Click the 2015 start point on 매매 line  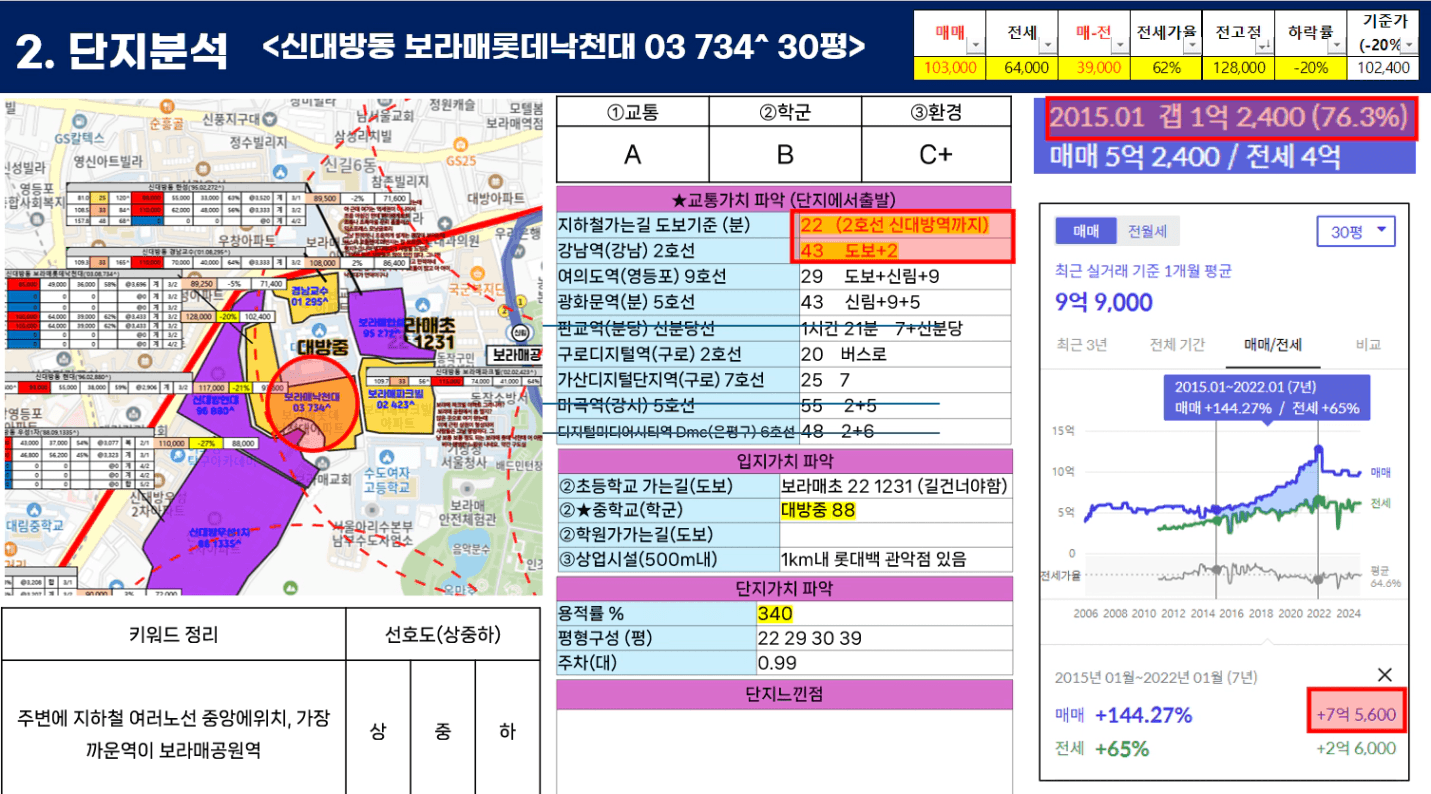point(1216,508)
